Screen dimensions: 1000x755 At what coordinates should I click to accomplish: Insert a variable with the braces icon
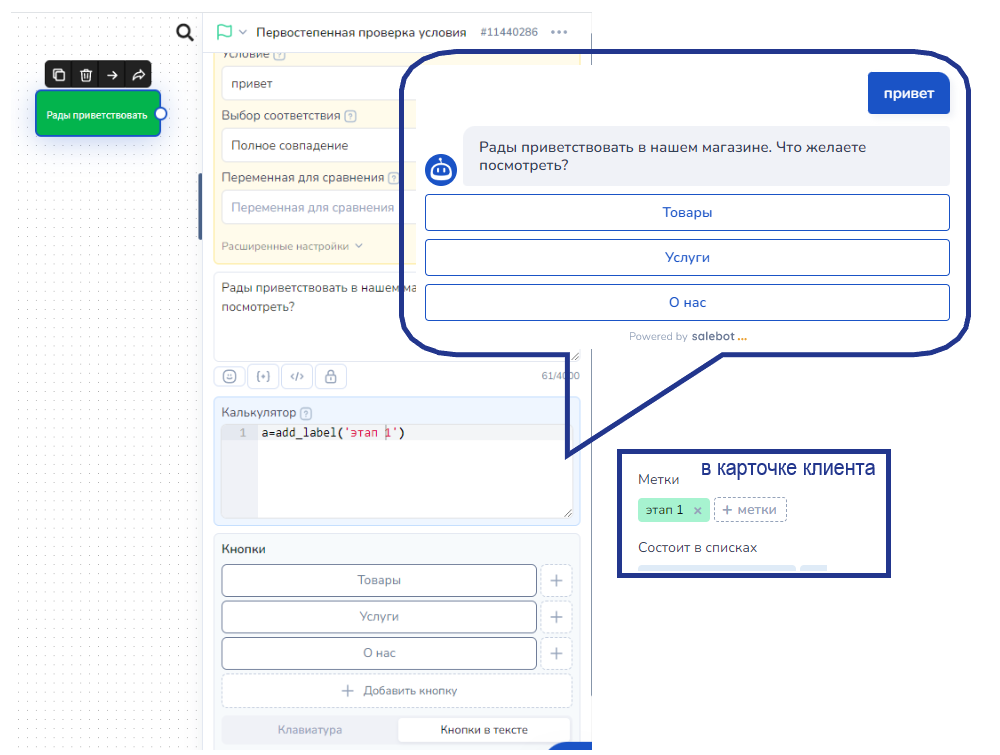[x=263, y=376]
